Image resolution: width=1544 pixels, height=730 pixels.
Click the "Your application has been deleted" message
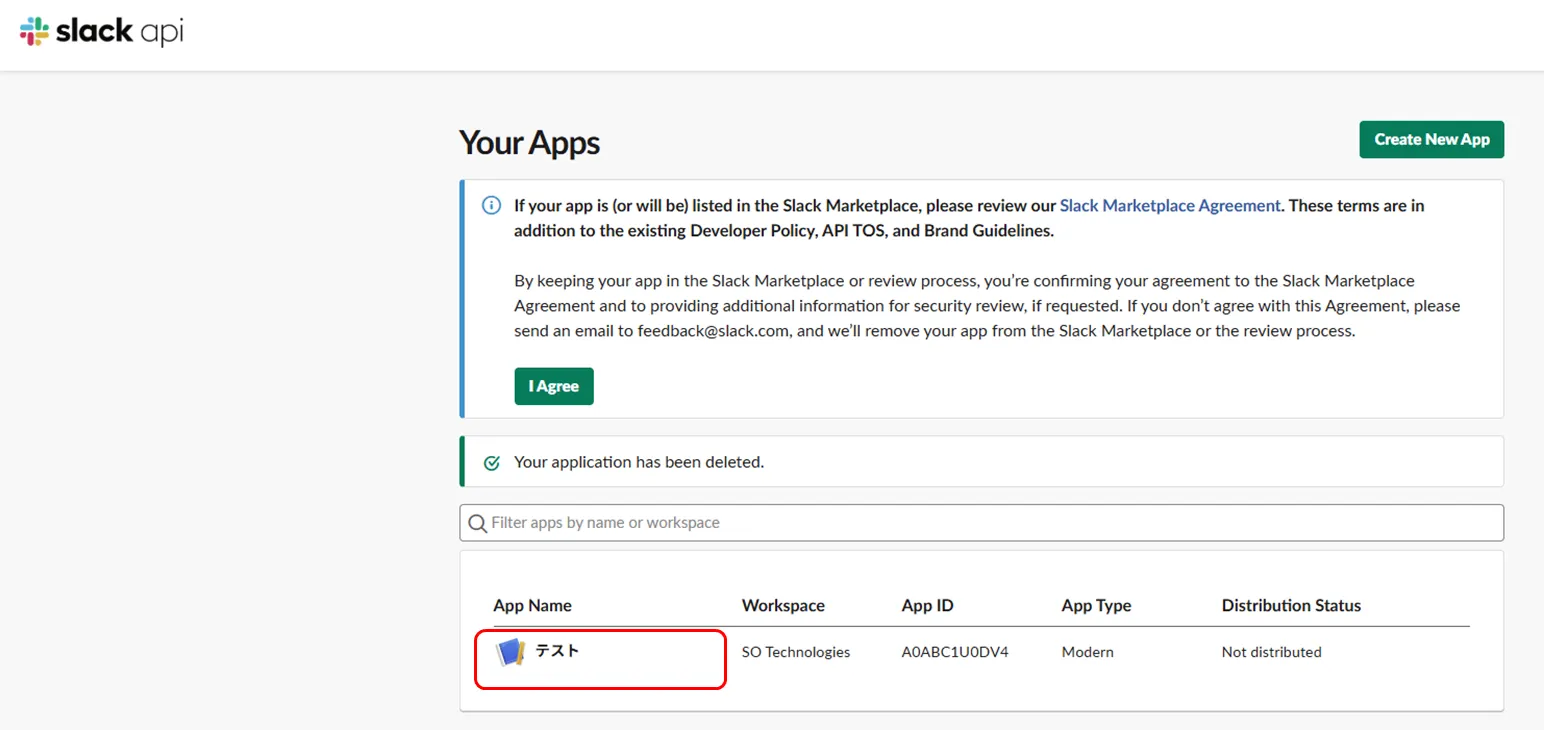tap(638, 463)
